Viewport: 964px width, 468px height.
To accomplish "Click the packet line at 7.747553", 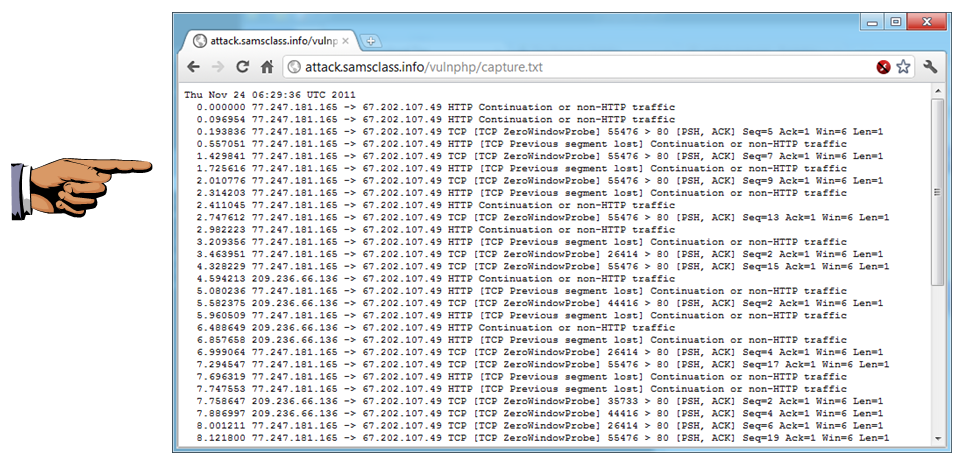I will click(521, 389).
